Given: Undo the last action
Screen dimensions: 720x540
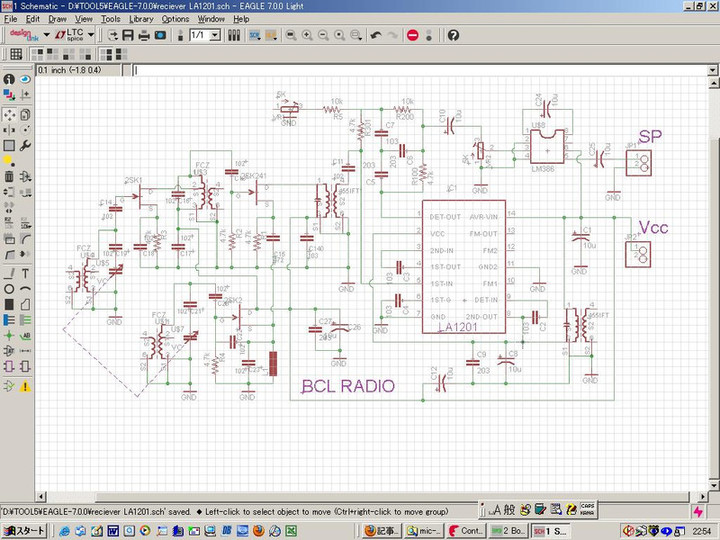Looking at the screenshot, I should point(376,35).
